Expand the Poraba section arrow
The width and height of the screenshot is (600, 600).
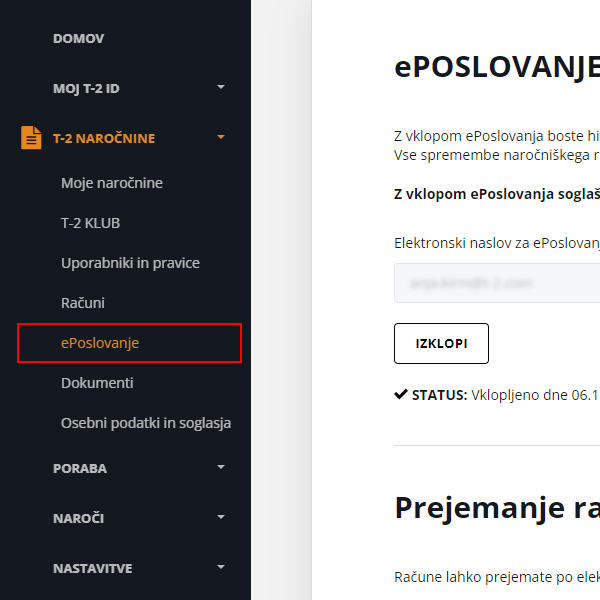(221, 468)
